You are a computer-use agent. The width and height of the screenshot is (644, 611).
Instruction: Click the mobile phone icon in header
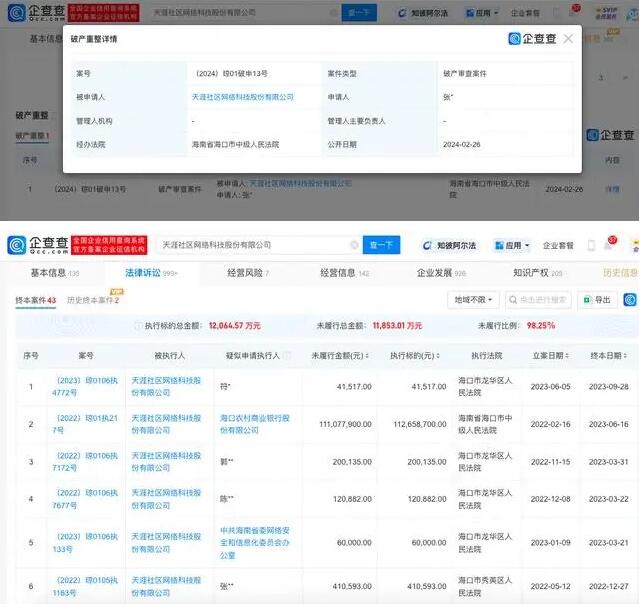pyautogui.click(x=591, y=245)
